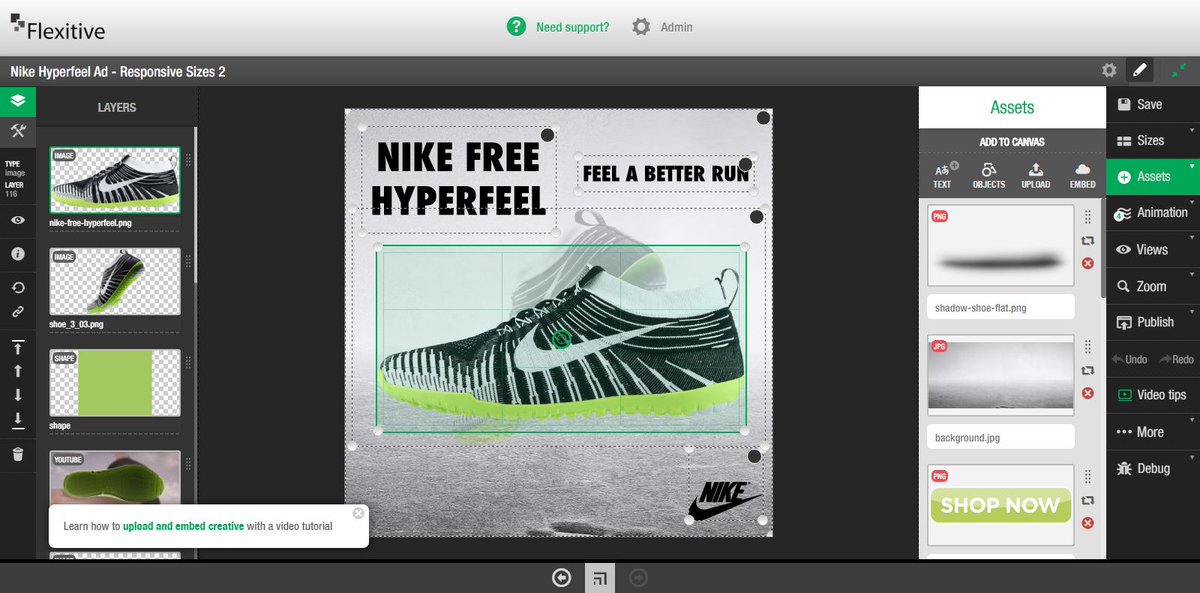Go to previous size arrow at bottom
This screenshot has height=593, width=1200.
561,577
